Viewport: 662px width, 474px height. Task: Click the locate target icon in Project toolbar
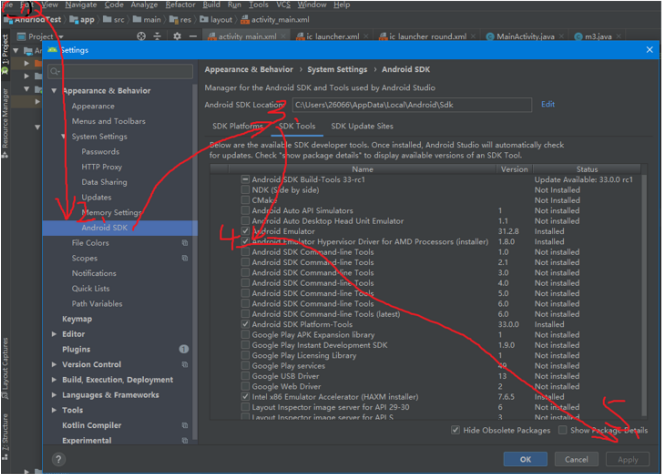(x=141, y=36)
